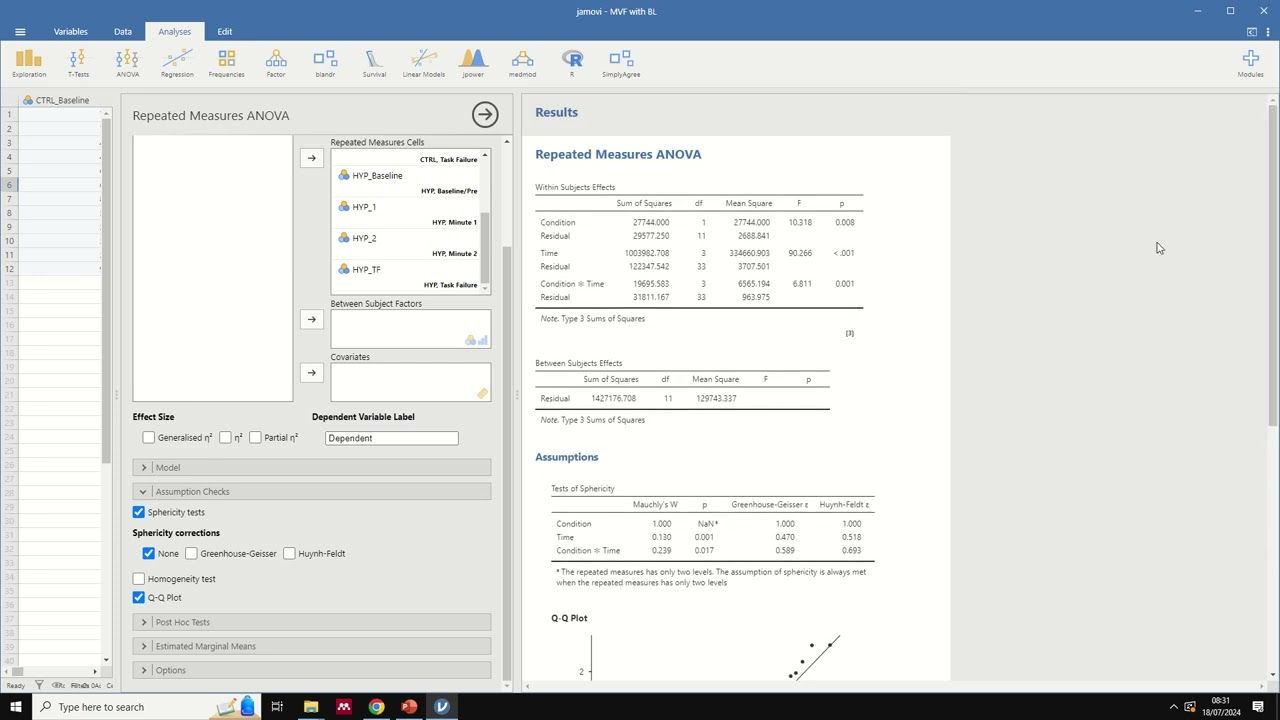
Task: Select the Analyses tab
Action: coord(174,32)
